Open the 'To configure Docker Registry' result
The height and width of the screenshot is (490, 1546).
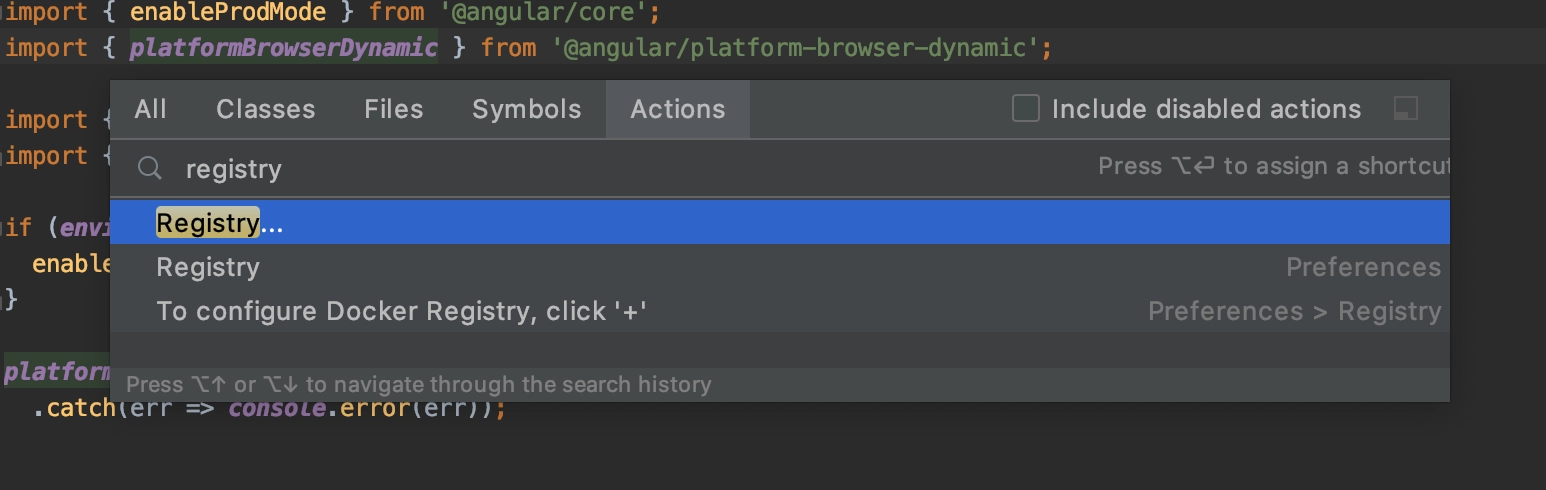pos(780,311)
